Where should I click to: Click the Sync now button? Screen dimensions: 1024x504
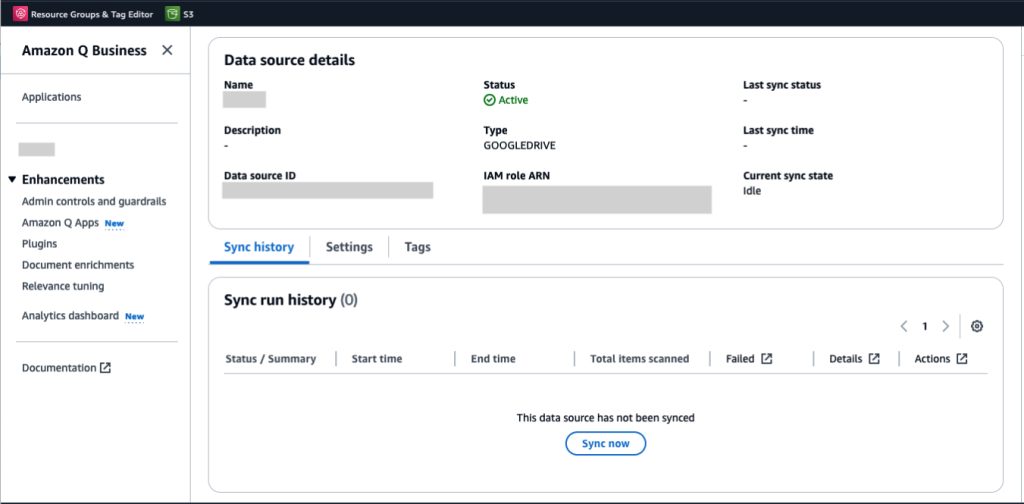pyautogui.click(x=605, y=444)
